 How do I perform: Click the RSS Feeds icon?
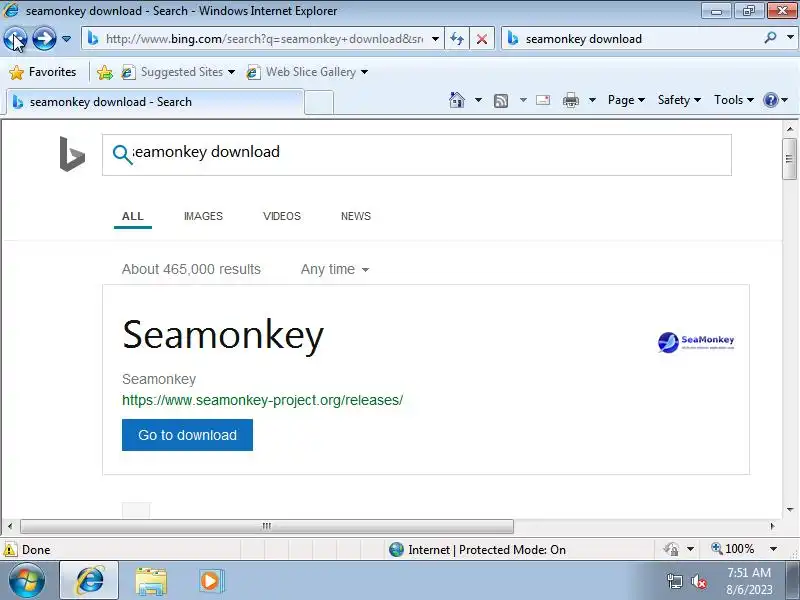click(501, 101)
